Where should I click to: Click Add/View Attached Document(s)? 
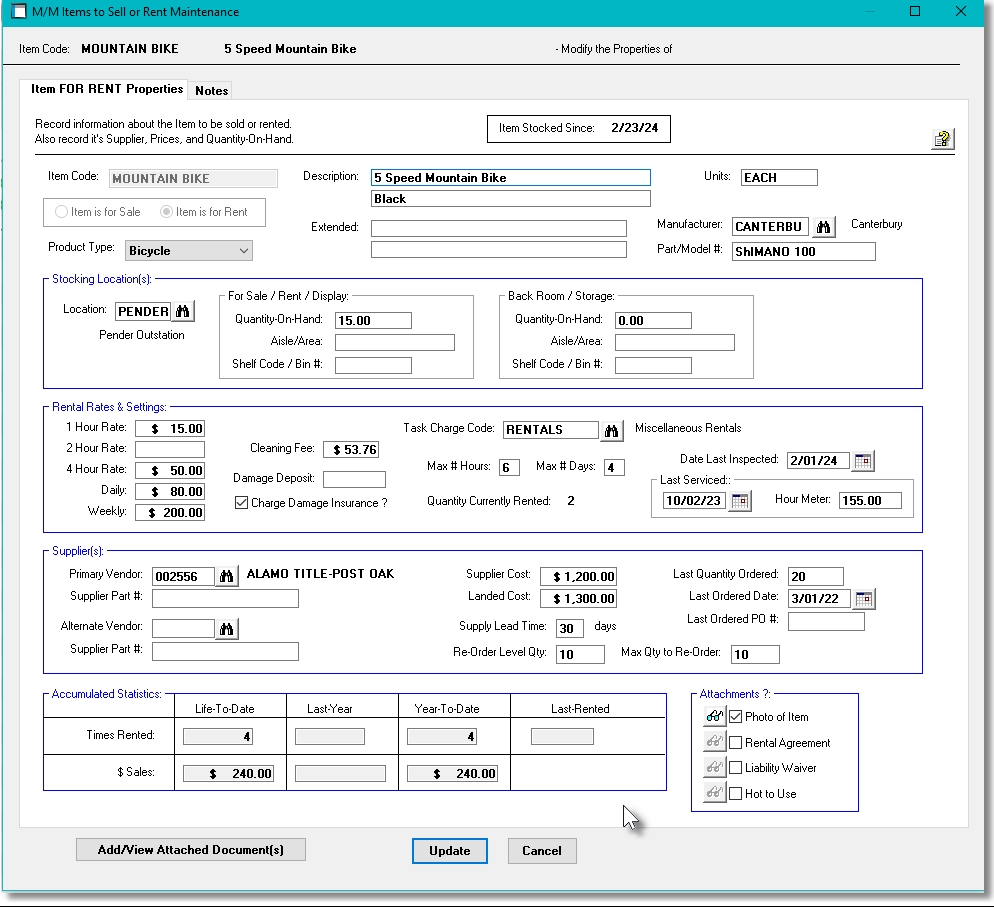click(190, 850)
